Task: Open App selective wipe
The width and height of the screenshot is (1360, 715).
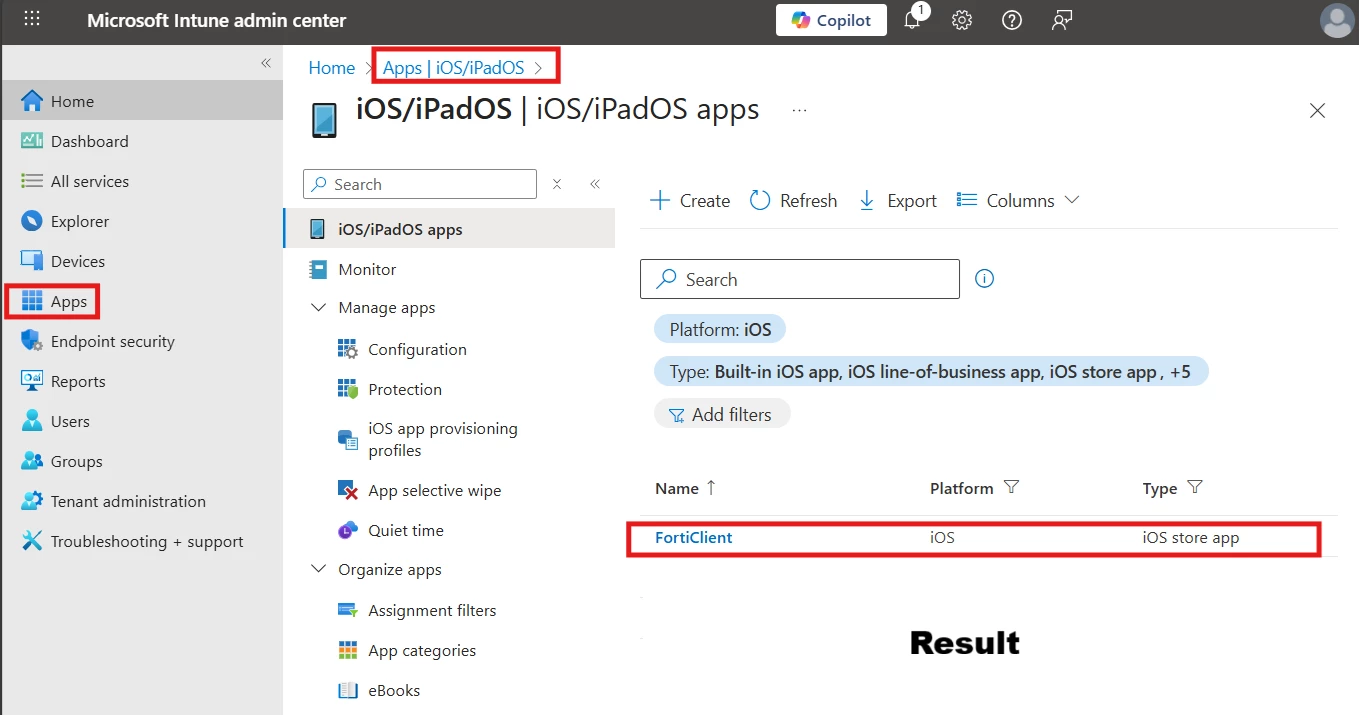Action: click(x=435, y=490)
